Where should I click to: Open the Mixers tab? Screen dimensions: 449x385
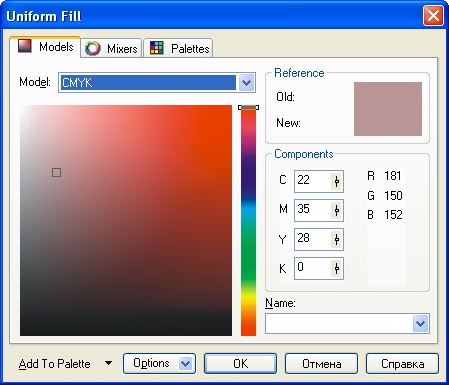click(111, 48)
